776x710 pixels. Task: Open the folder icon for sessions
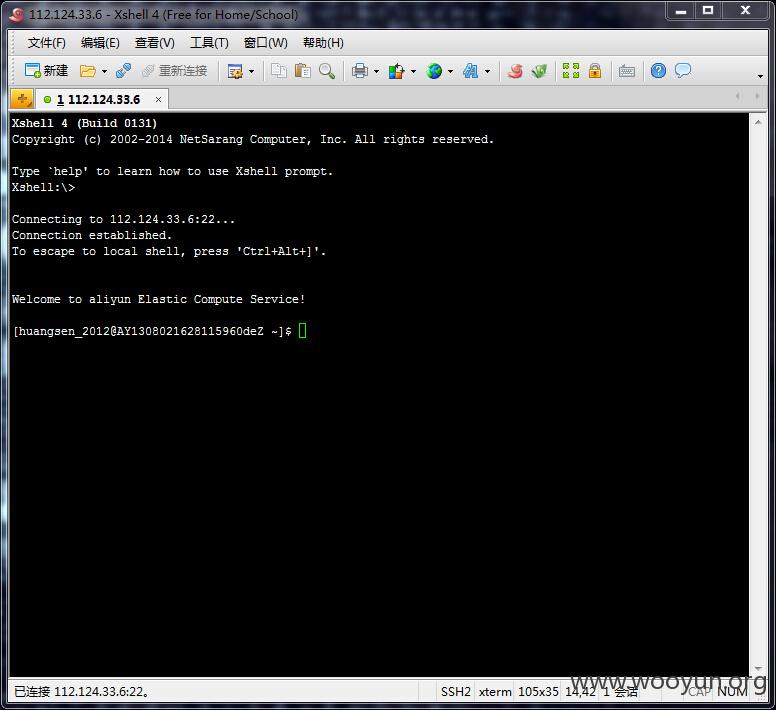pyautogui.click(x=88, y=71)
